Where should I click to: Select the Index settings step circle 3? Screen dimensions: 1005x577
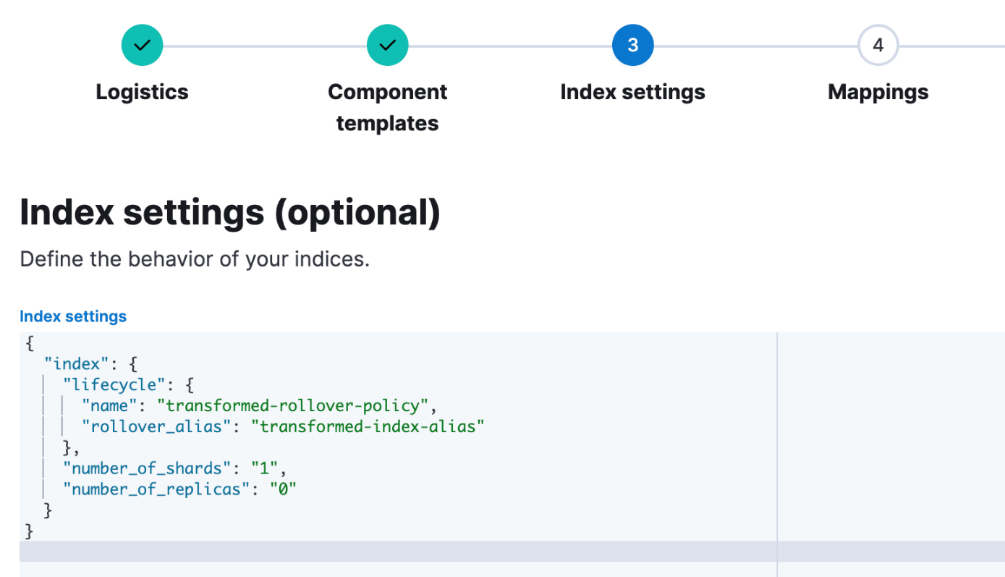[x=632, y=44]
